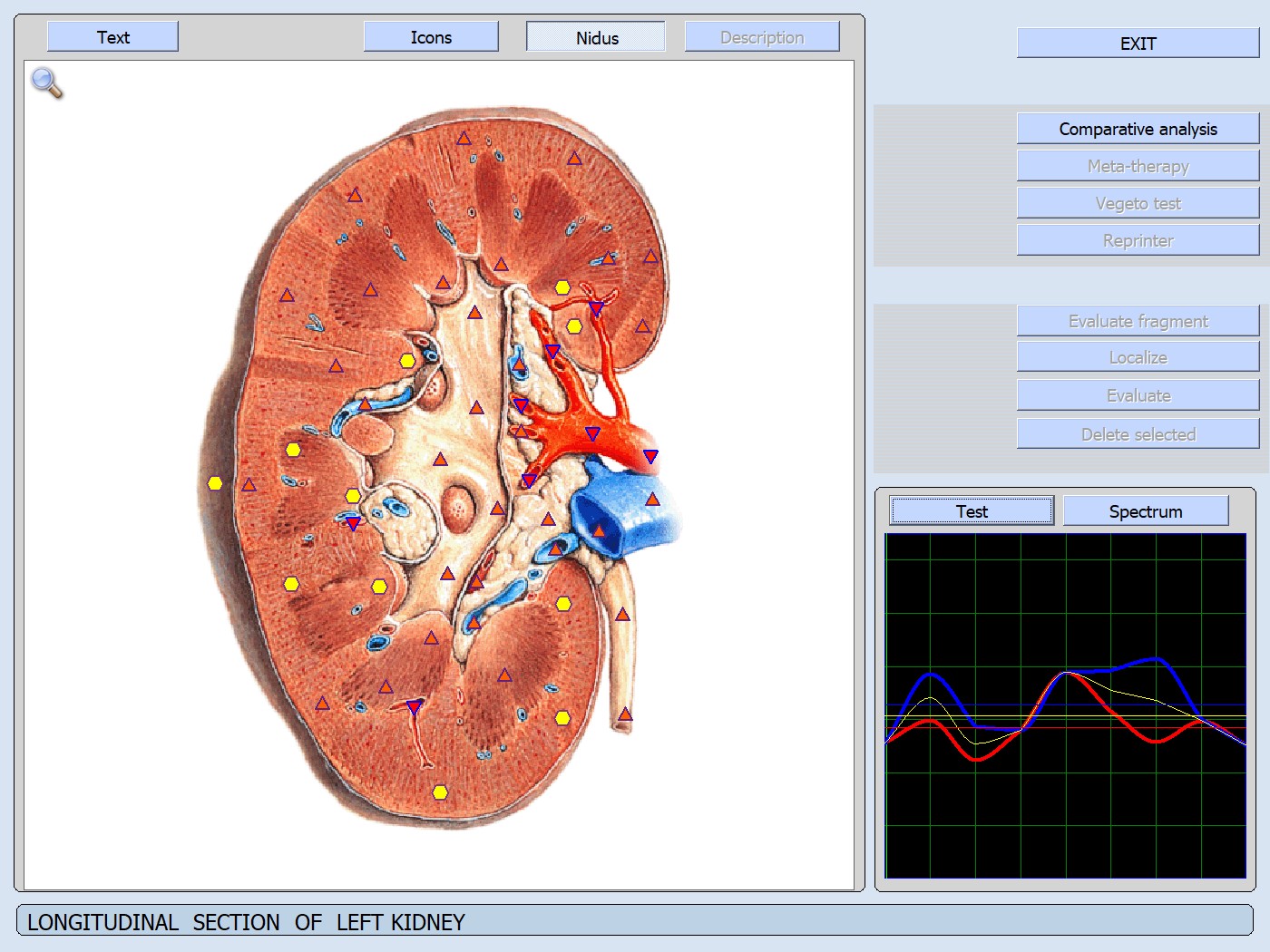Click Evaluate fragment

(x=1138, y=321)
